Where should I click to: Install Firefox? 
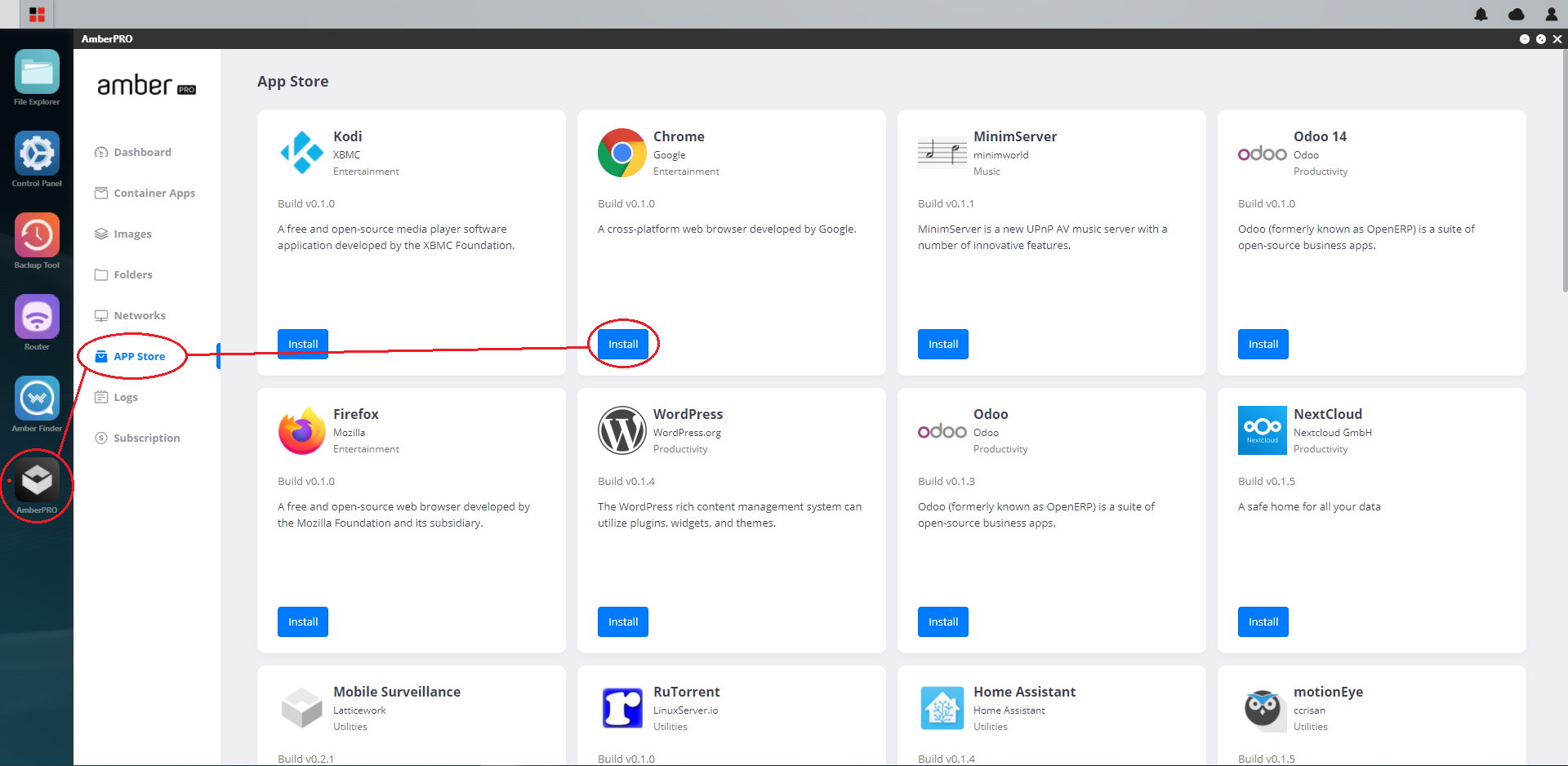click(x=303, y=621)
